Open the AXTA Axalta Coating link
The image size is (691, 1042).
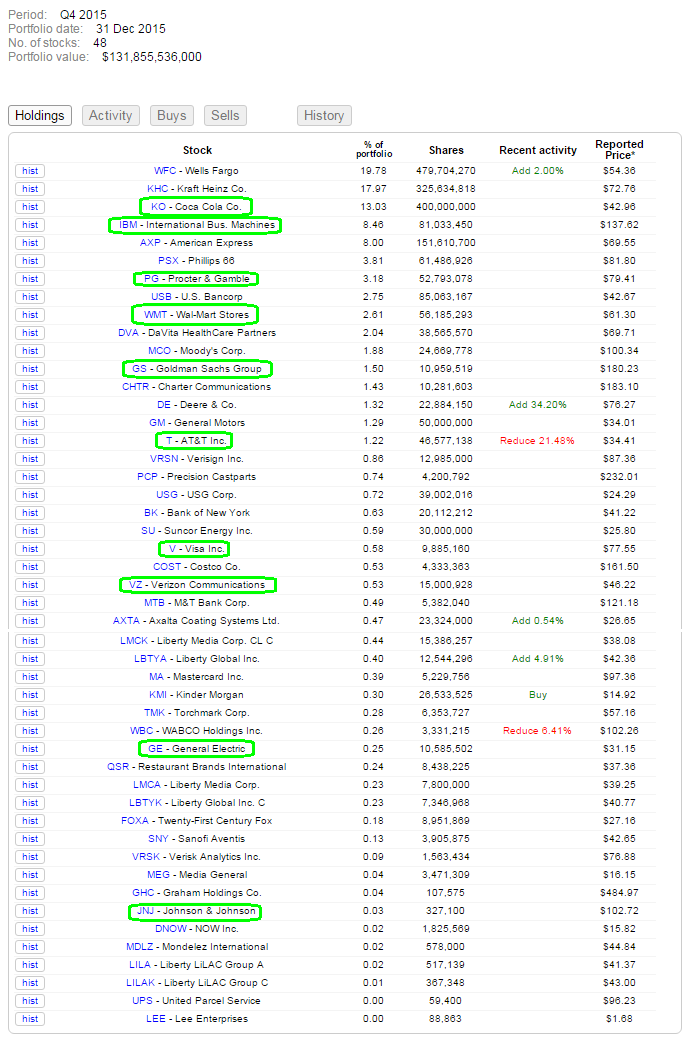(126, 621)
